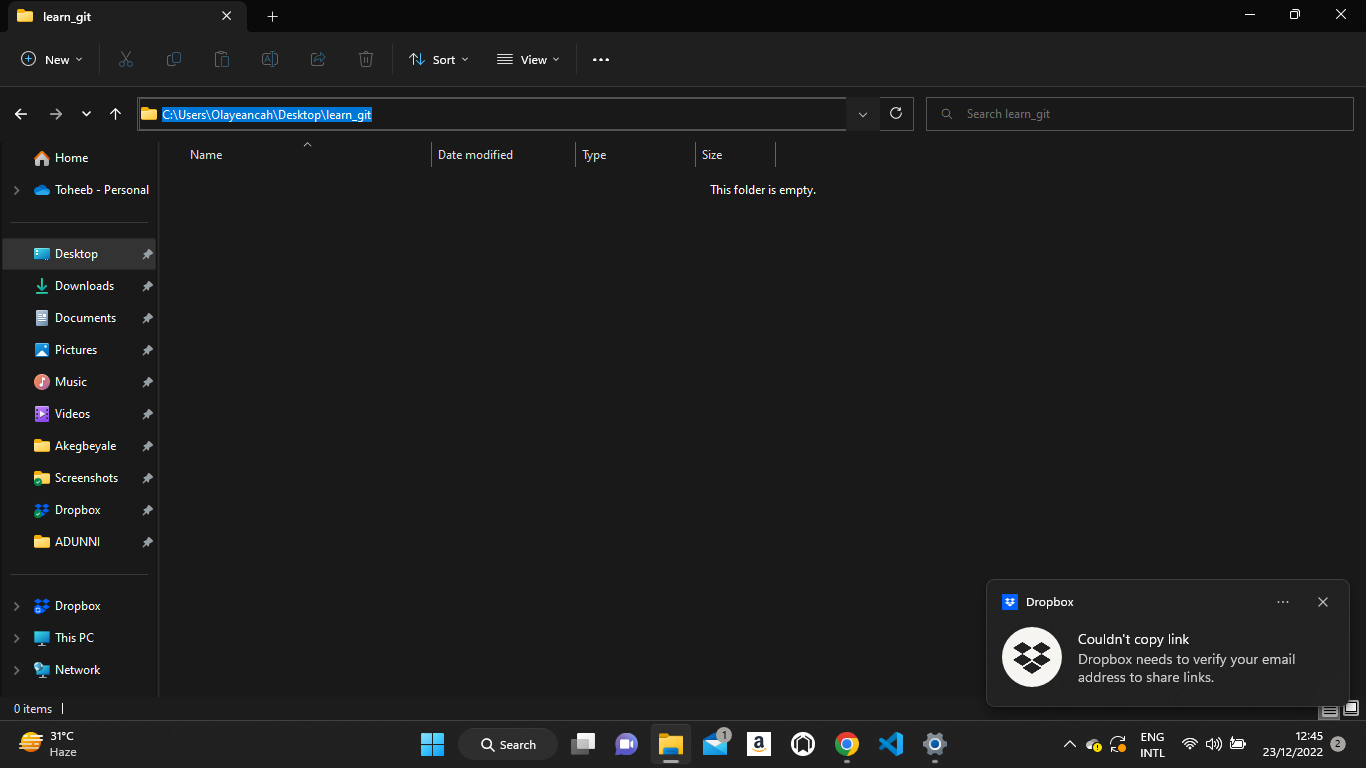Switch to details view icon in status bar
This screenshot has width=1366, height=768.
click(1329, 710)
